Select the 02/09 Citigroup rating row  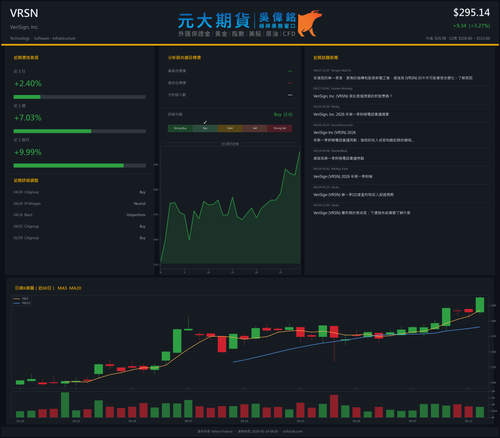[x=80, y=238]
